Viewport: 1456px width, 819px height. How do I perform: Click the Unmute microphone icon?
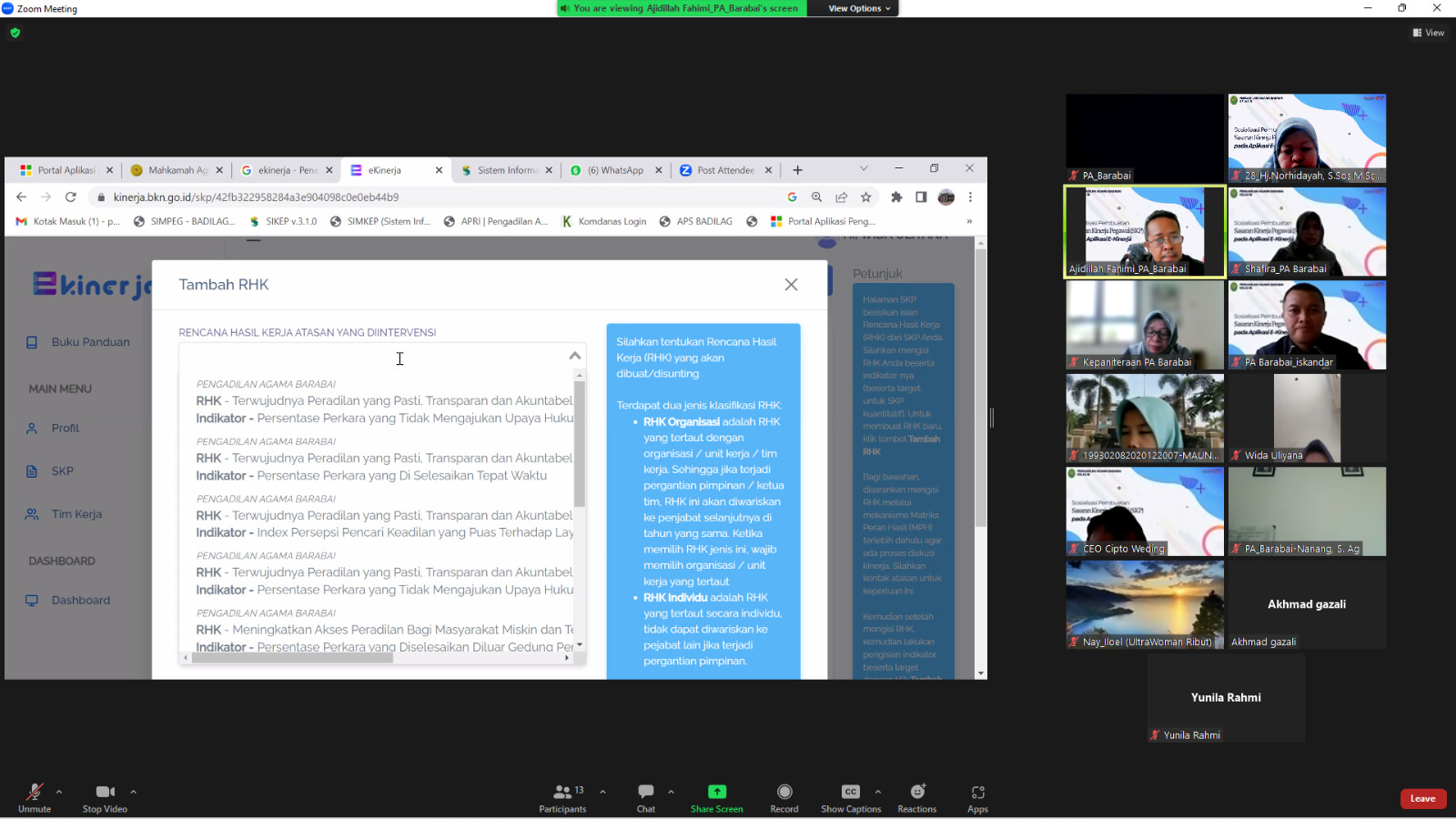pyautogui.click(x=34, y=792)
